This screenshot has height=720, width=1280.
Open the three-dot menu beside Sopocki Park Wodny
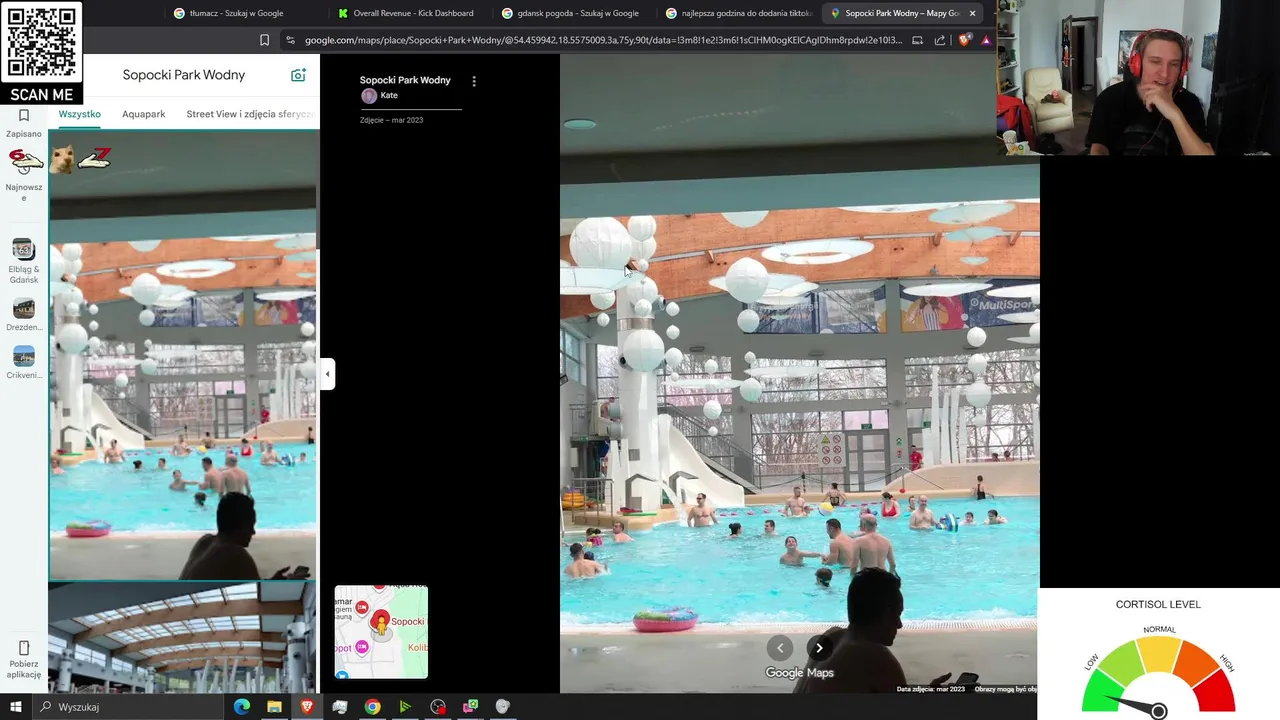[x=474, y=81]
